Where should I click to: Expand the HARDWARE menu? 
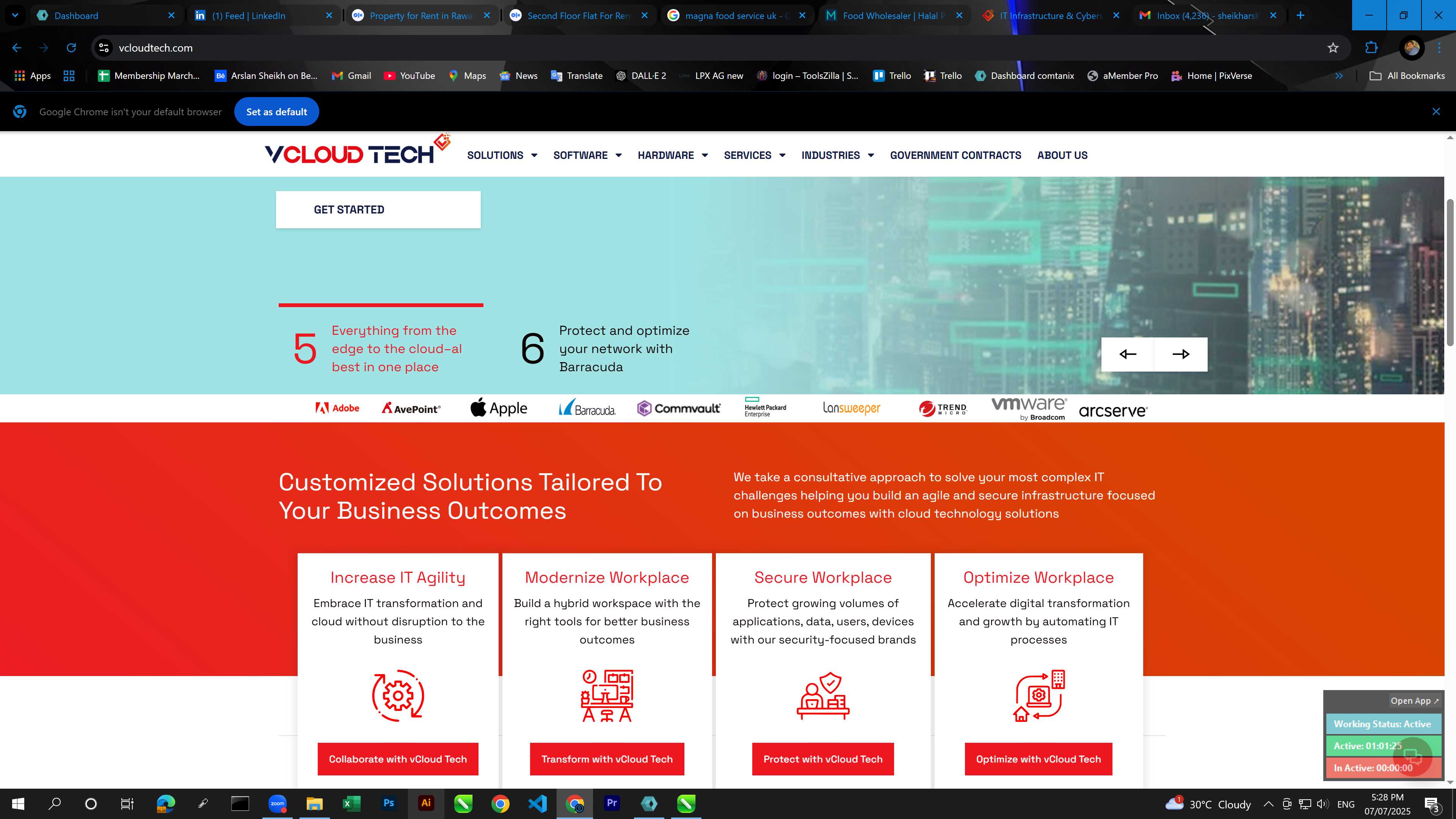click(x=673, y=155)
